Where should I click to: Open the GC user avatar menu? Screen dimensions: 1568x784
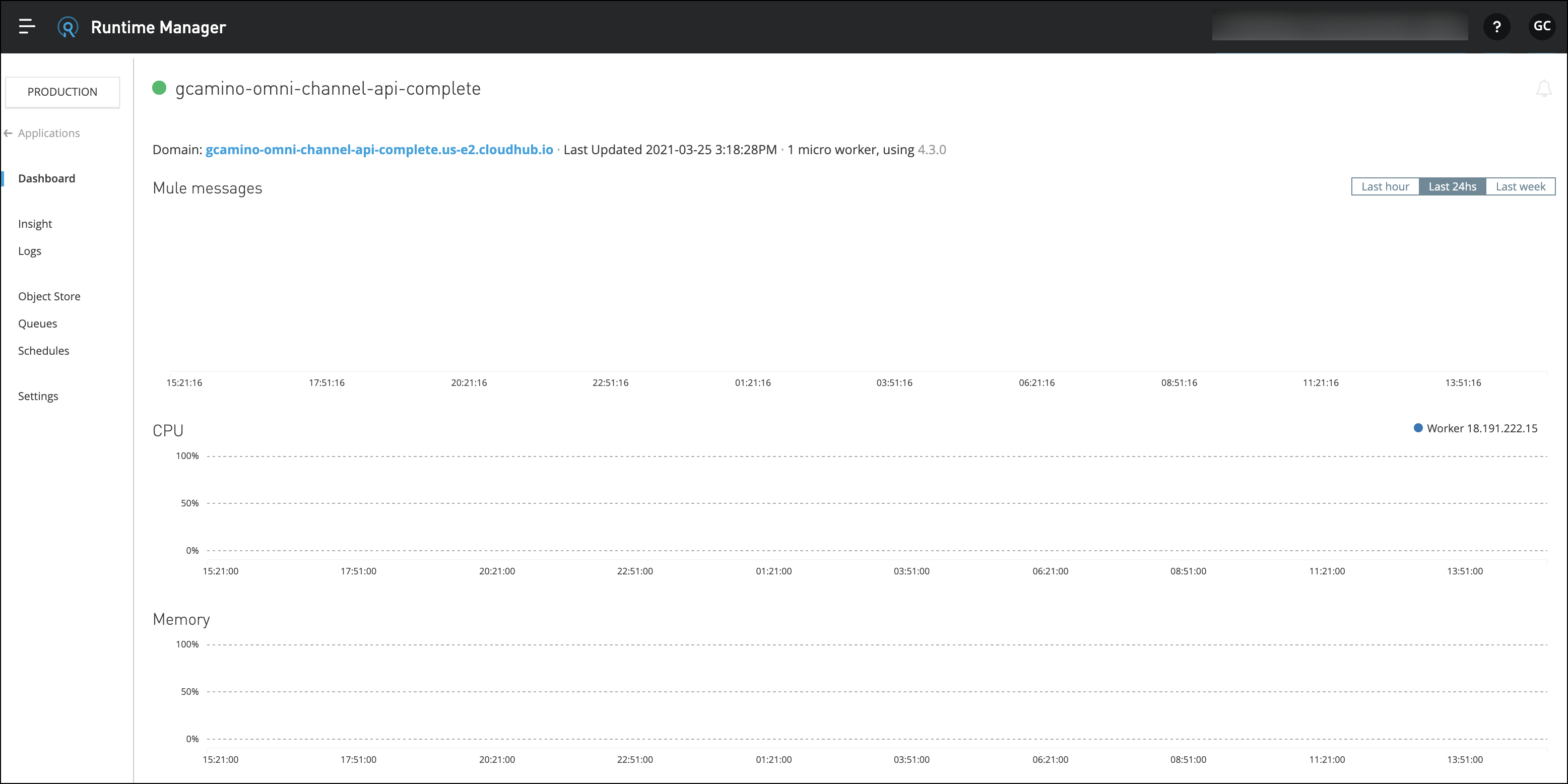pos(1542,27)
